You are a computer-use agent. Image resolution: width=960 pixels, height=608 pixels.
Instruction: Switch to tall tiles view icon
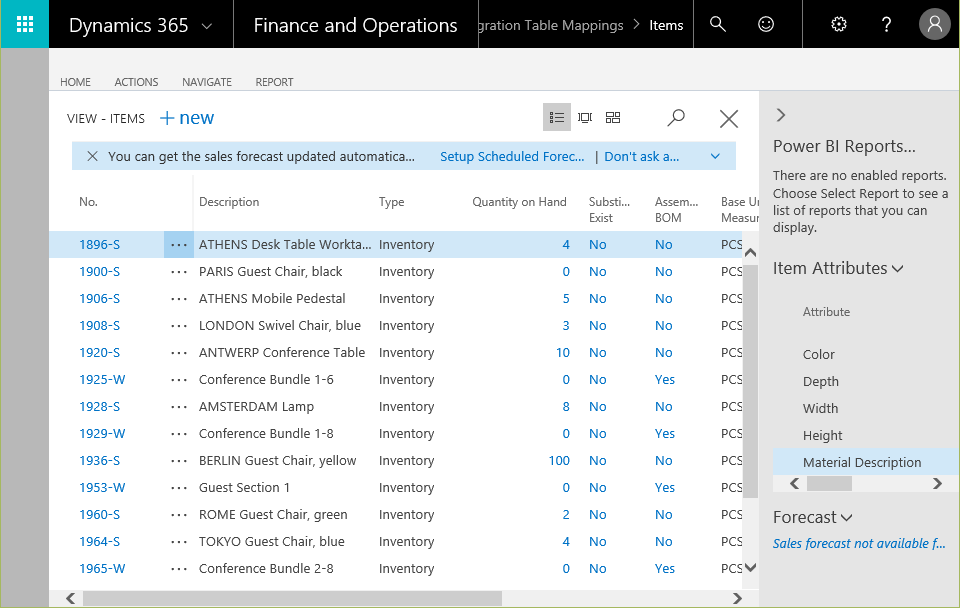tap(585, 117)
